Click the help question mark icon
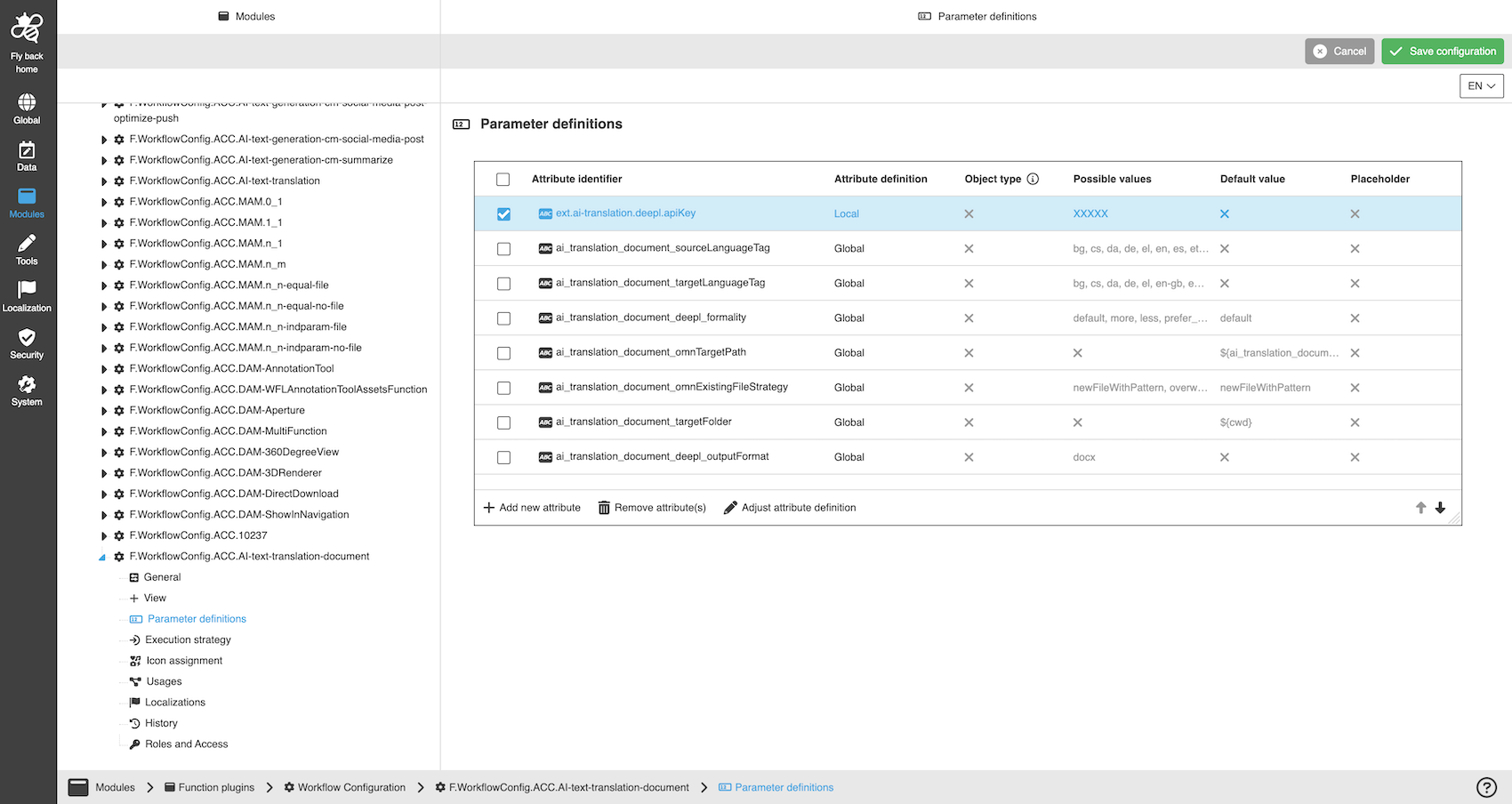 coord(1486,787)
